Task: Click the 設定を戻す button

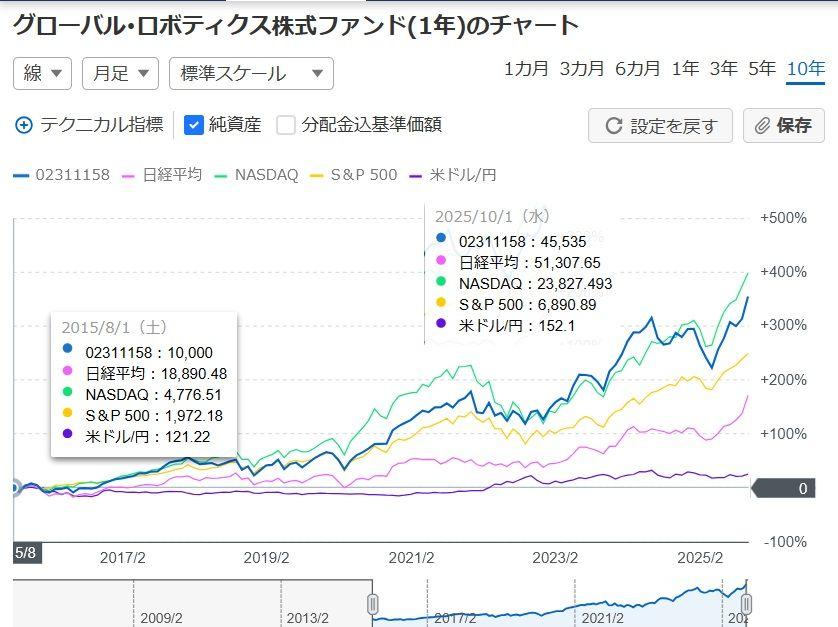Action: pyautogui.click(x=660, y=126)
